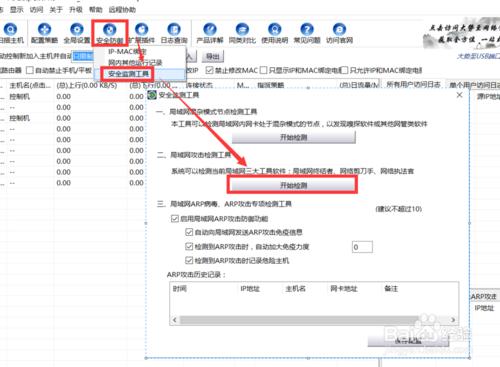This screenshot has width=500, height=367.
Task: Click the 扫描主机 scan hosts toolbar icon
Action: click(x=11, y=33)
